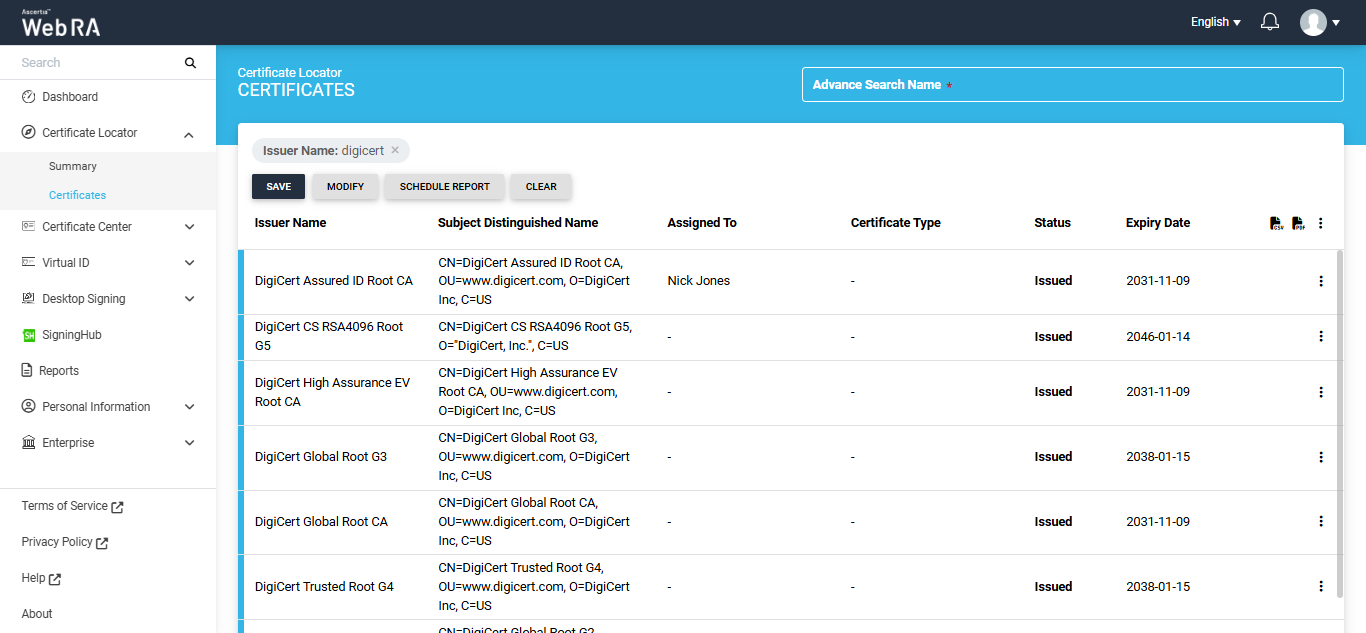
Task: Expand the Personal Information section
Action: (190, 407)
